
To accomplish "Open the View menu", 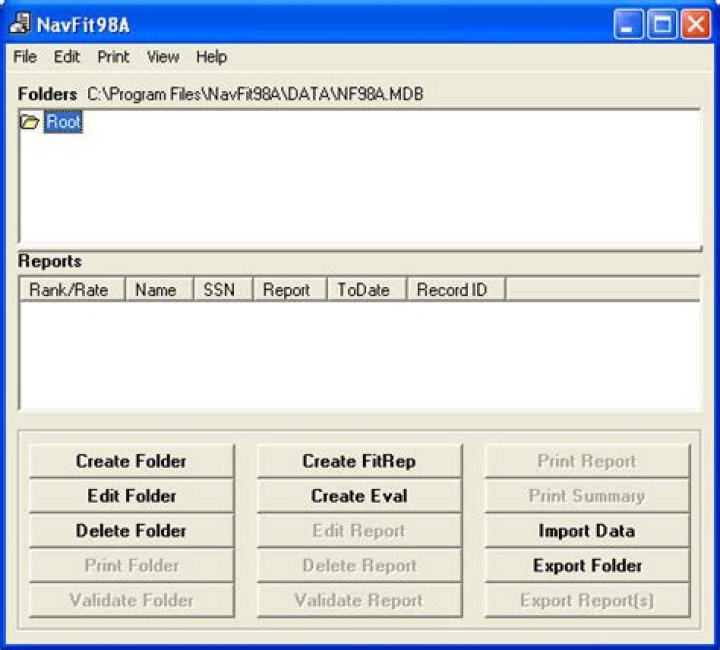I will click(163, 57).
